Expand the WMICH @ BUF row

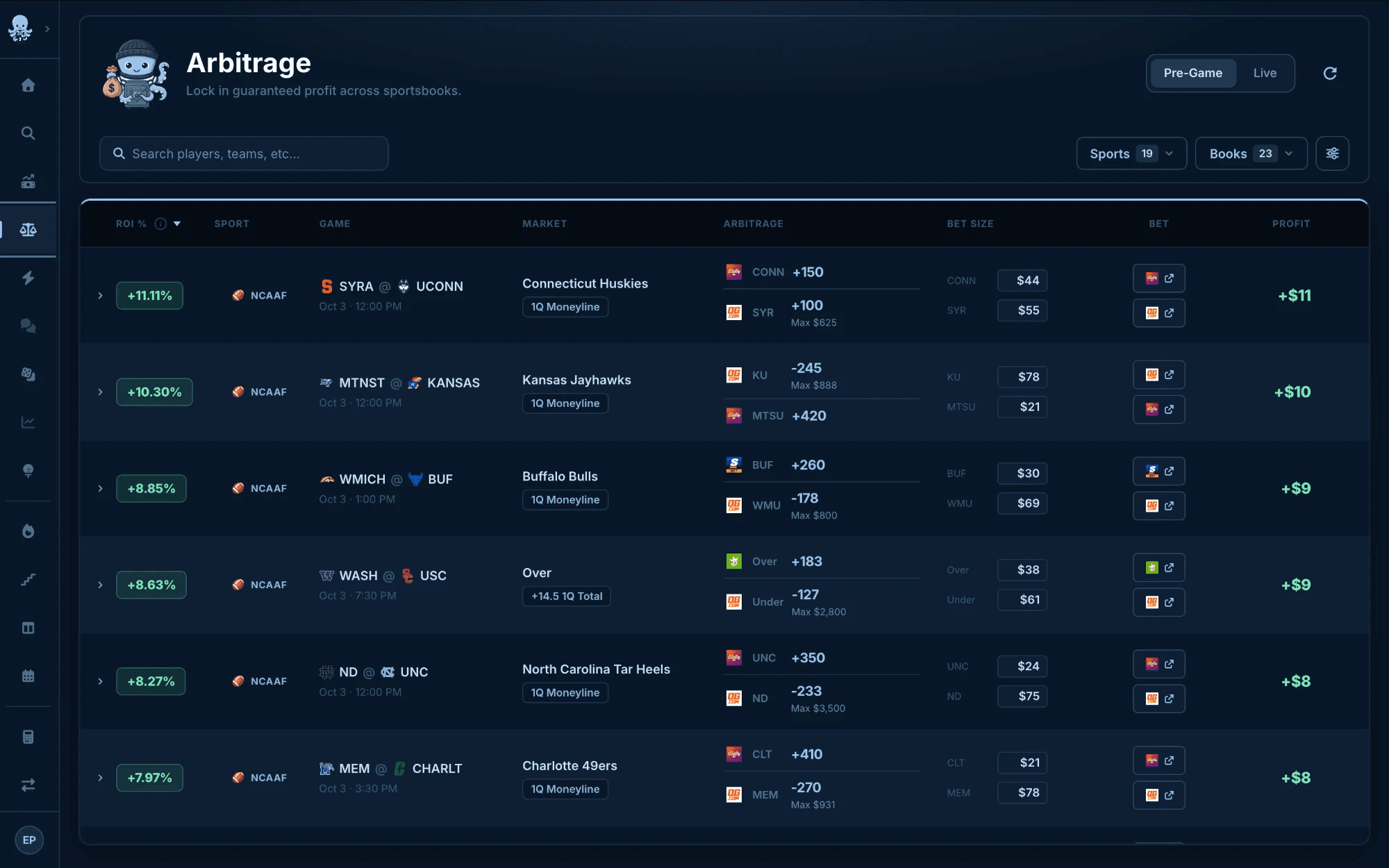click(100, 489)
